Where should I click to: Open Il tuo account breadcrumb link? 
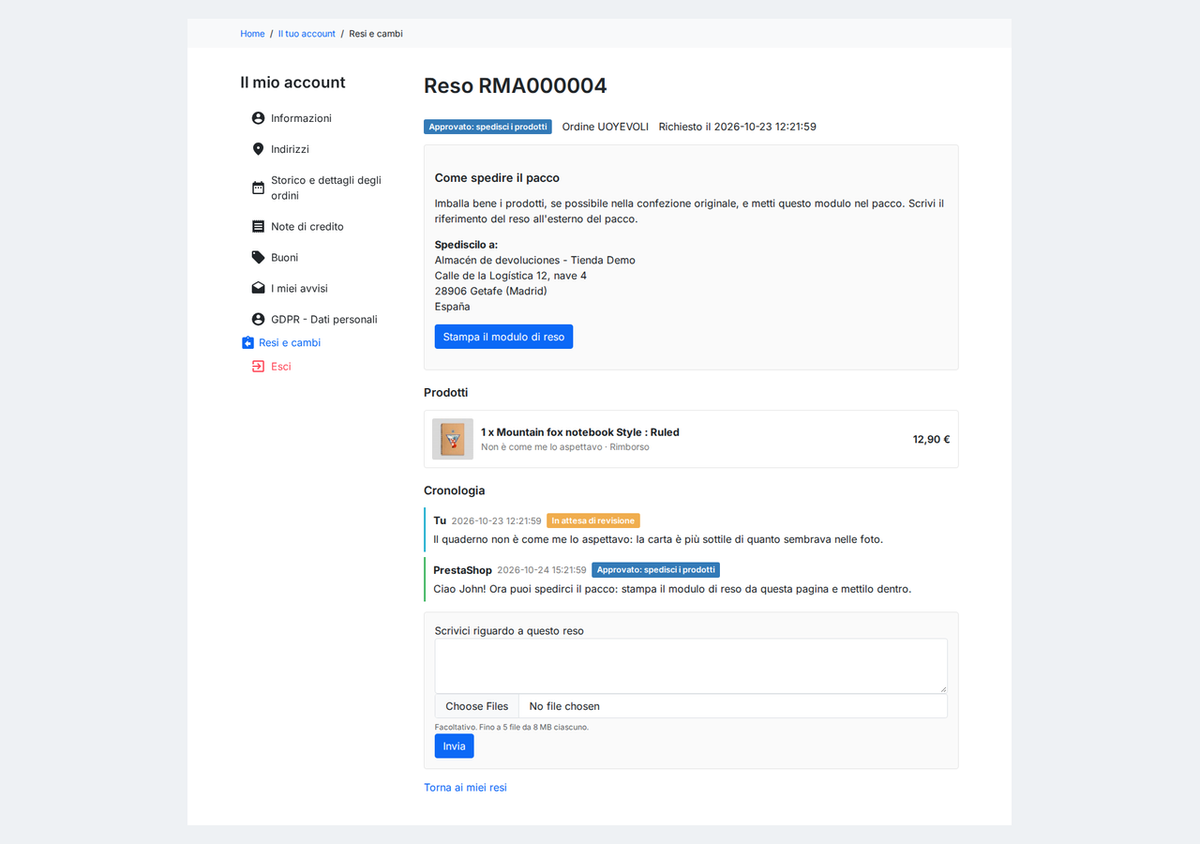coord(307,34)
